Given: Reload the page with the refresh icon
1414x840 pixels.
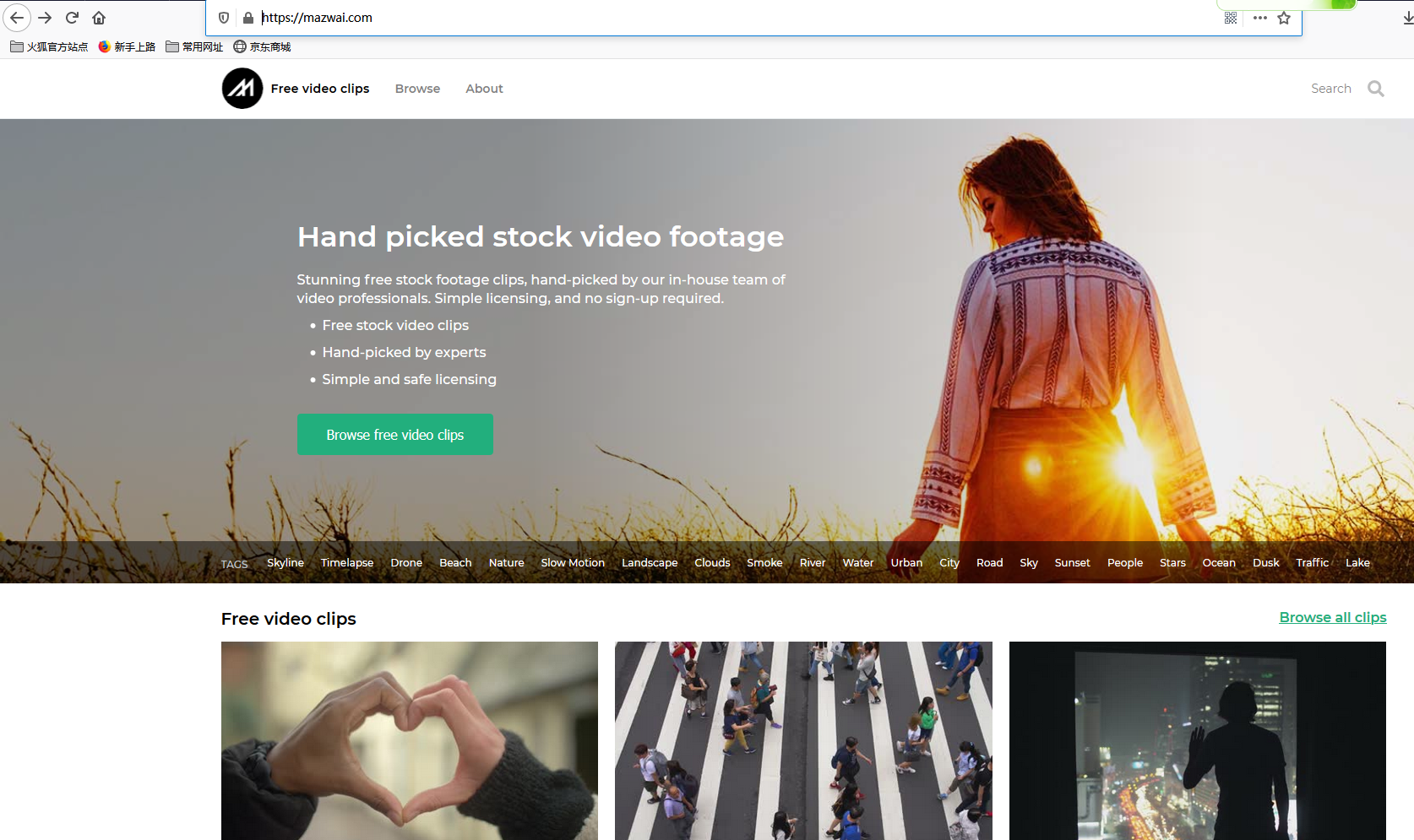Looking at the screenshot, I should pyautogui.click(x=72, y=17).
